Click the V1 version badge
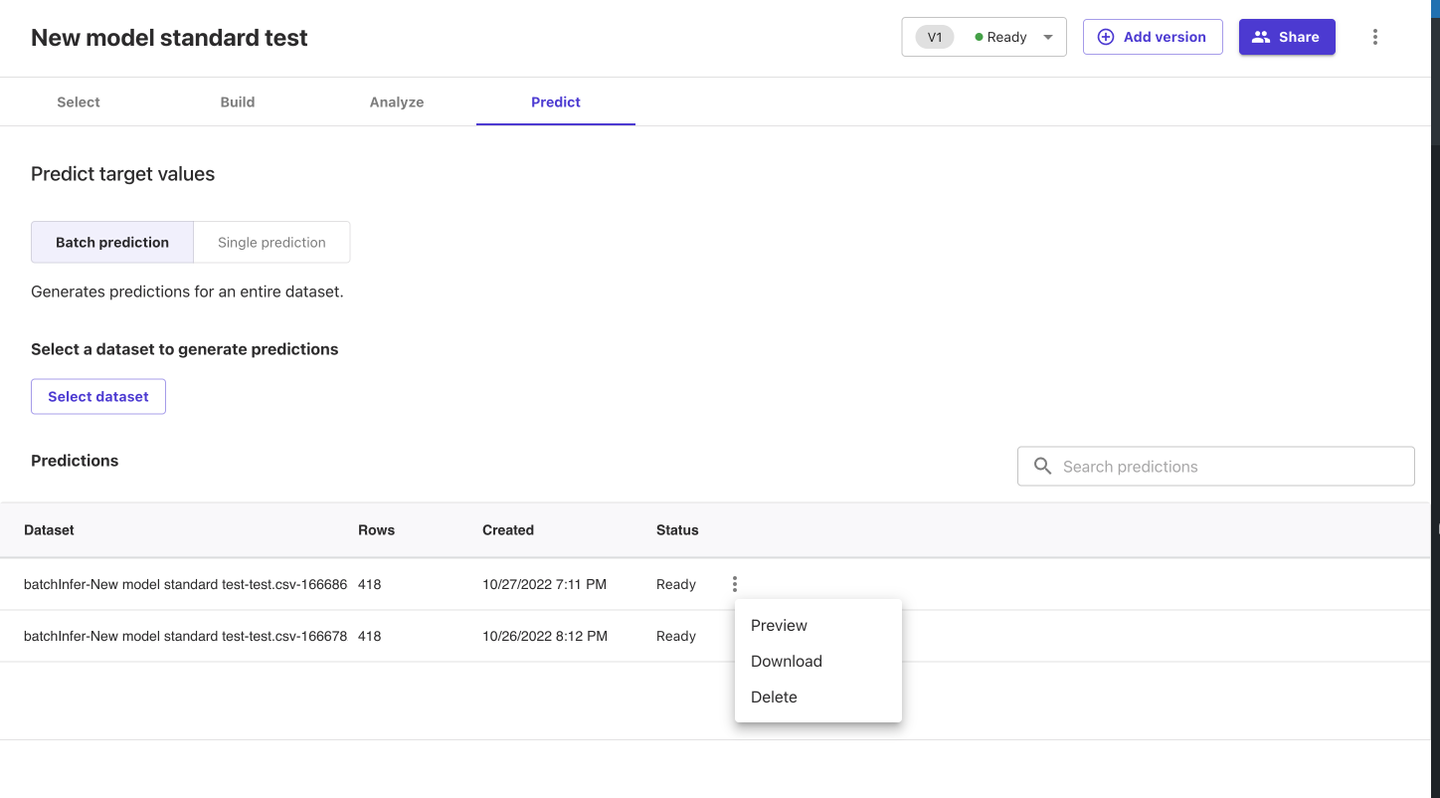The image size is (1440, 798). (x=934, y=37)
